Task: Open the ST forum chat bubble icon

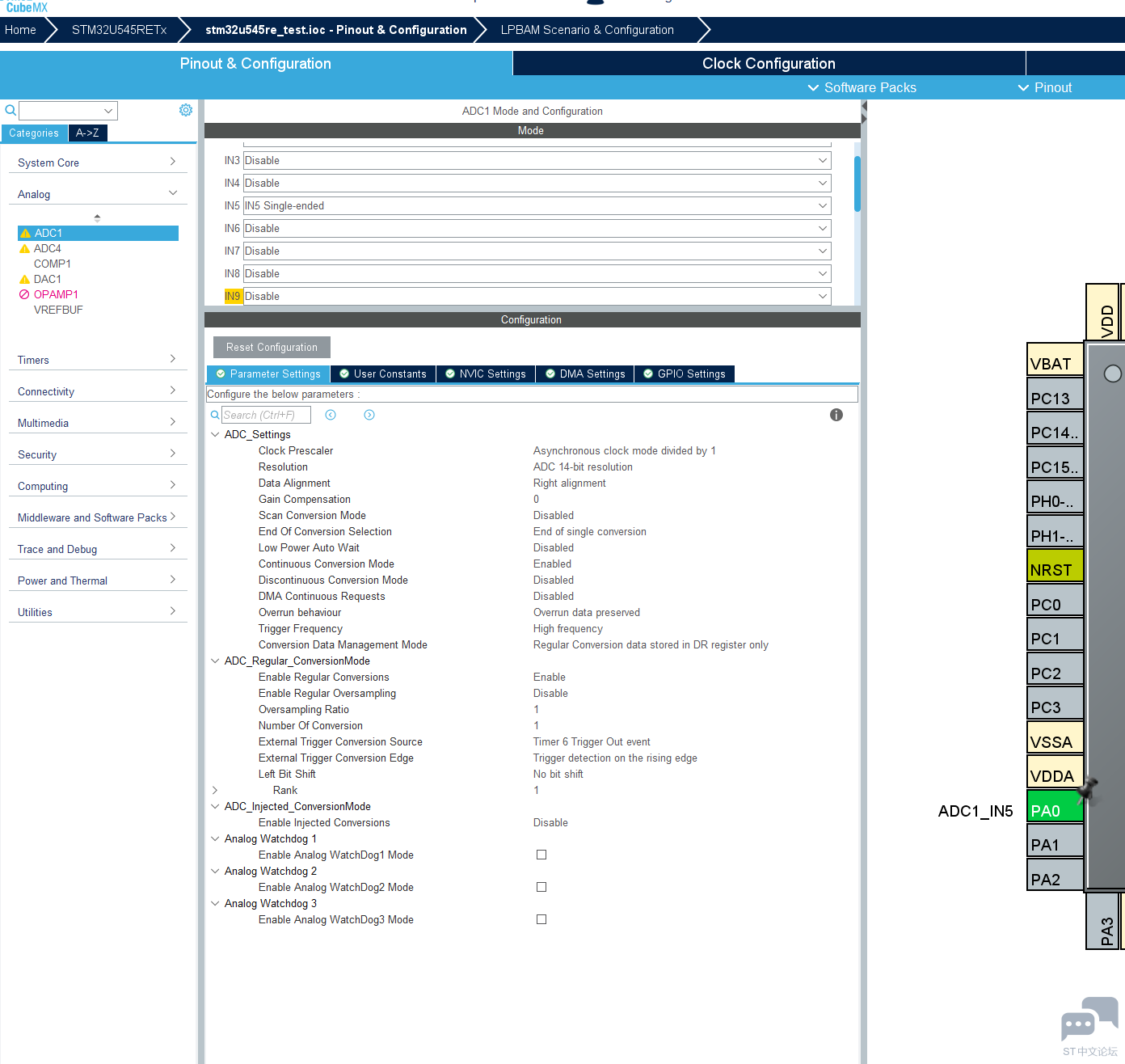Action: pos(1089,1020)
